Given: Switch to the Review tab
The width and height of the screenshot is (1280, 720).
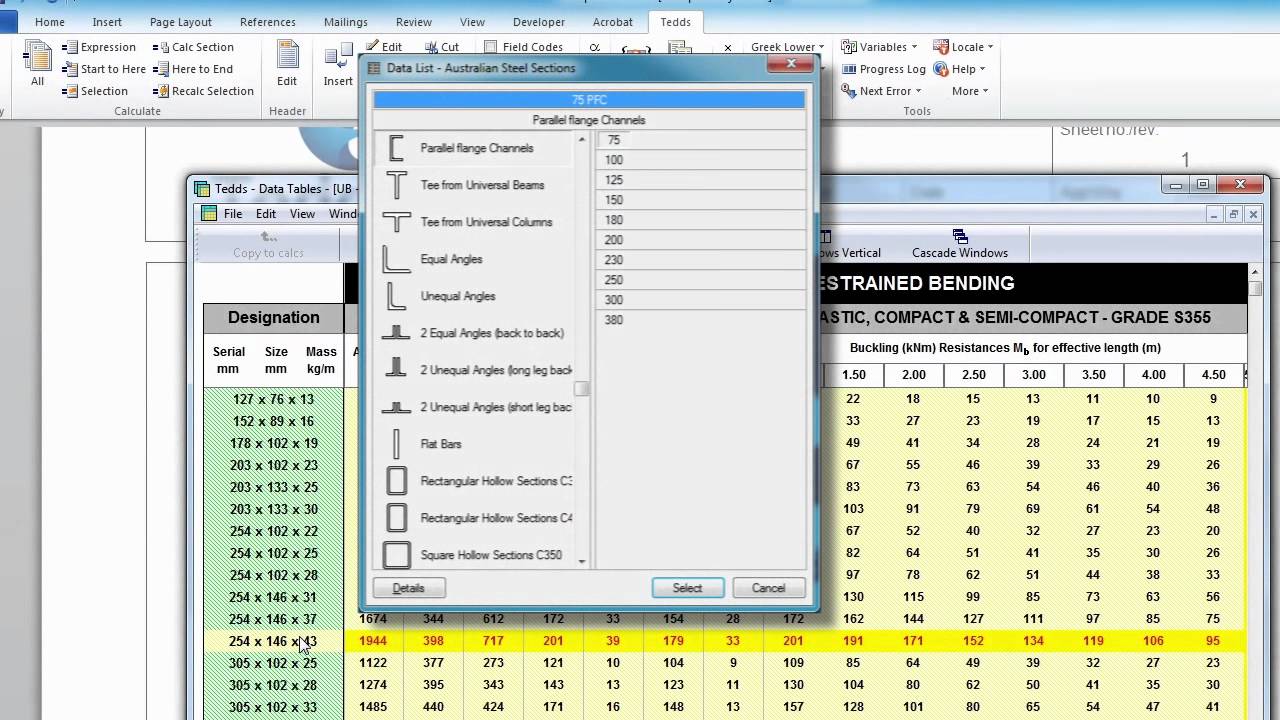Looking at the screenshot, I should click(x=414, y=22).
